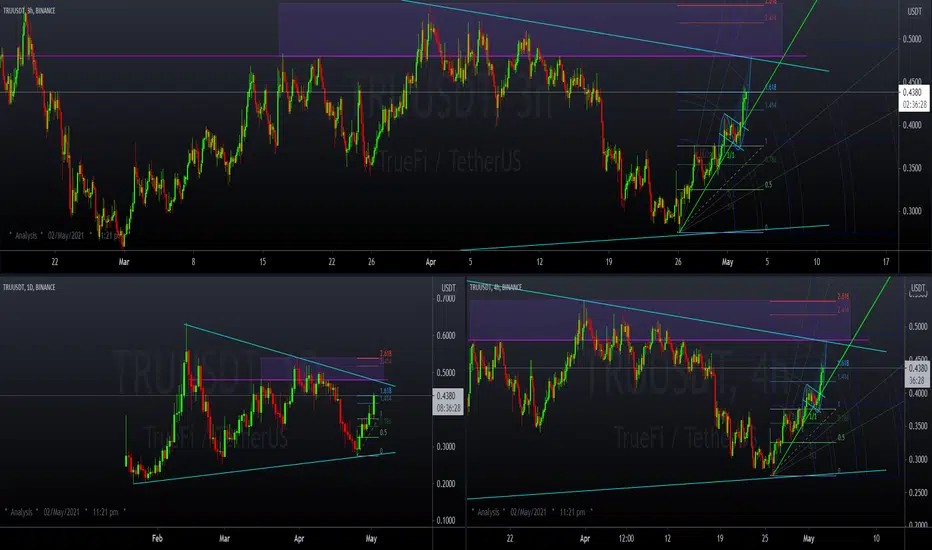The height and width of the screenshot is (550, 932).
Task: Click the Apr date label on the 4h chart axis
Action: pyautogui.click(x=585, y=539)
